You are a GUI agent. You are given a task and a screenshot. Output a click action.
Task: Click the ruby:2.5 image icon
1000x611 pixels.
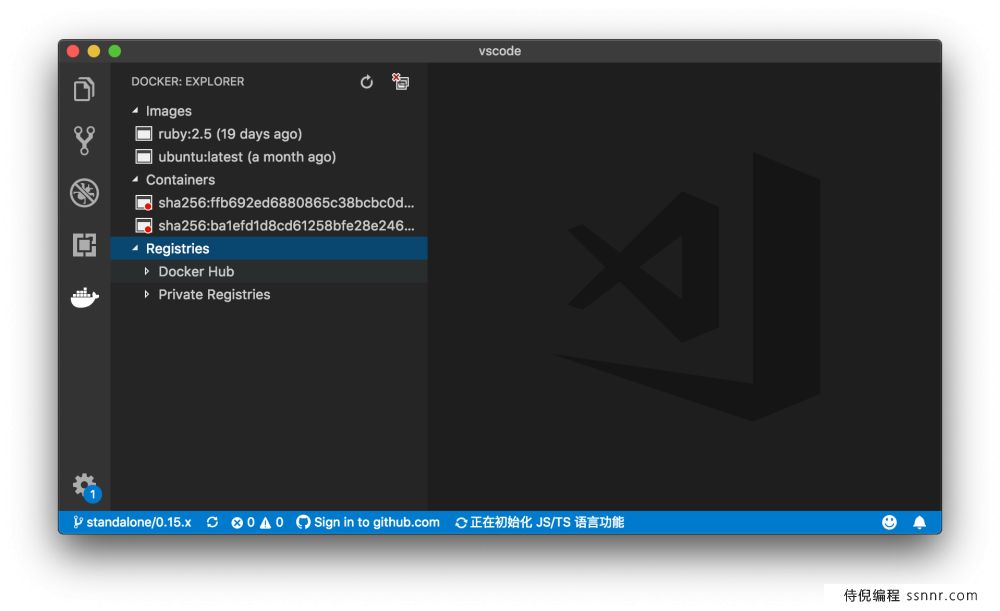143,134
